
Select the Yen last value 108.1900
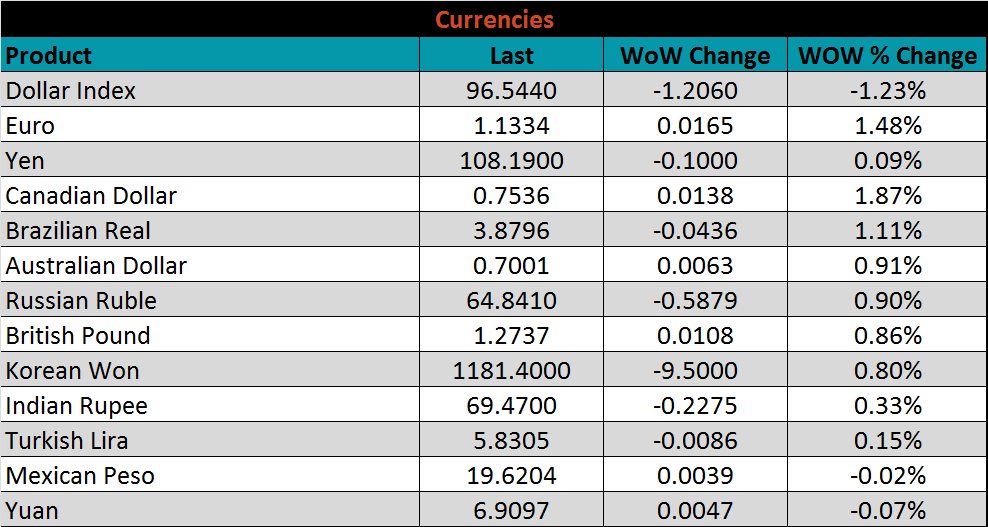[x=511, y=161]
